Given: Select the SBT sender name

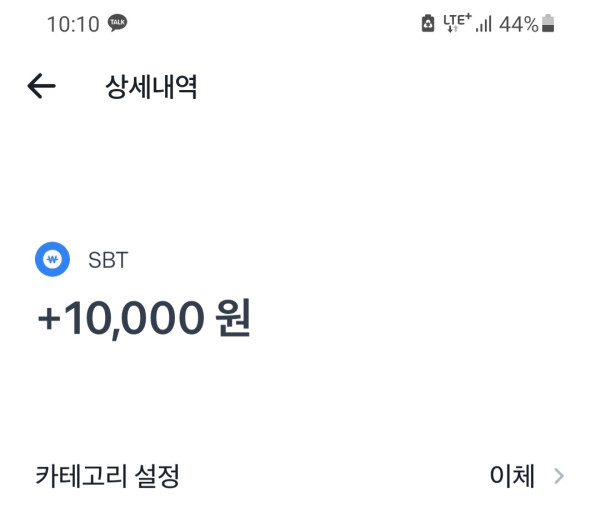Looking at the screenshot, I should pos(108,260).
